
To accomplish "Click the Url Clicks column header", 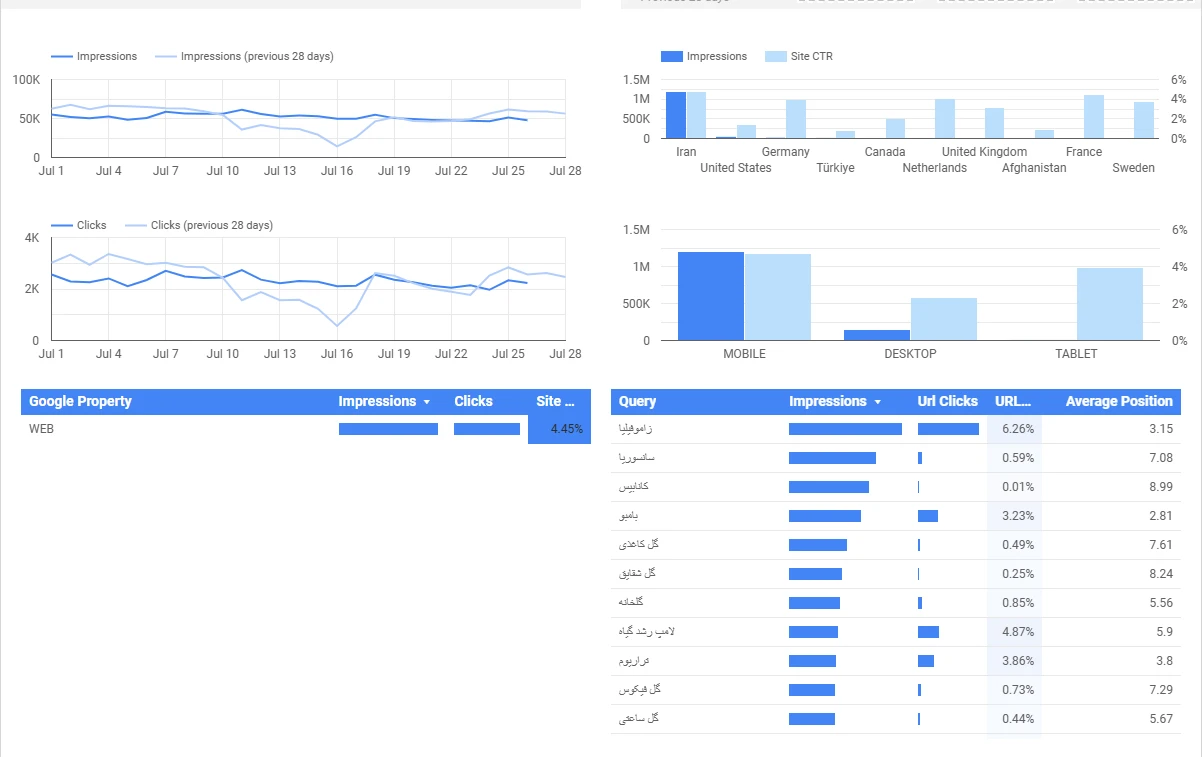I will [x=948, y=401].
